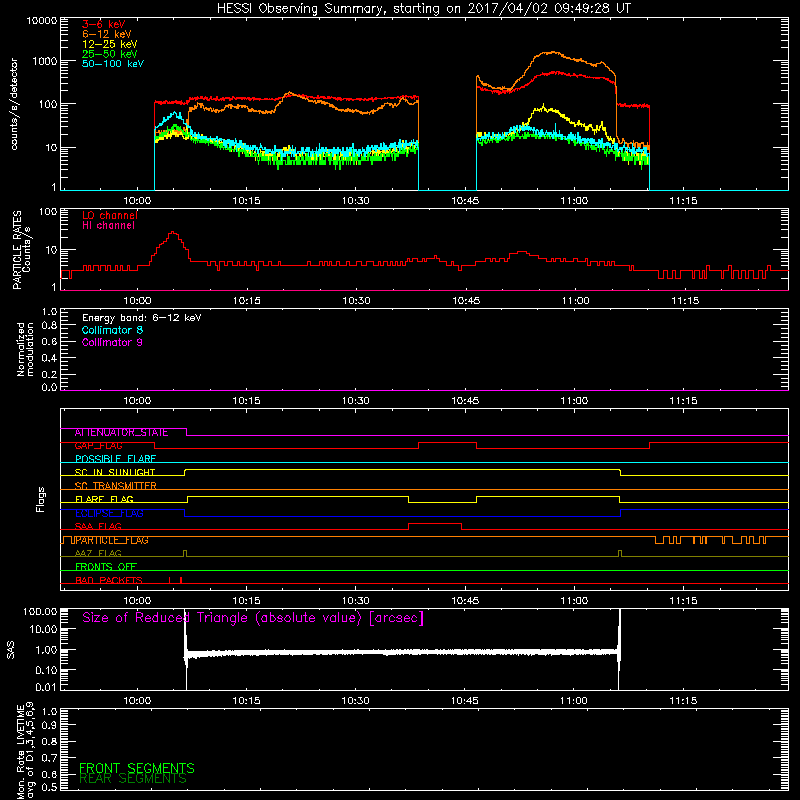Click the raised SAA_FLAG step segment
The height and width of the screenshot is (800, 800).
click(x=435, y=524)
